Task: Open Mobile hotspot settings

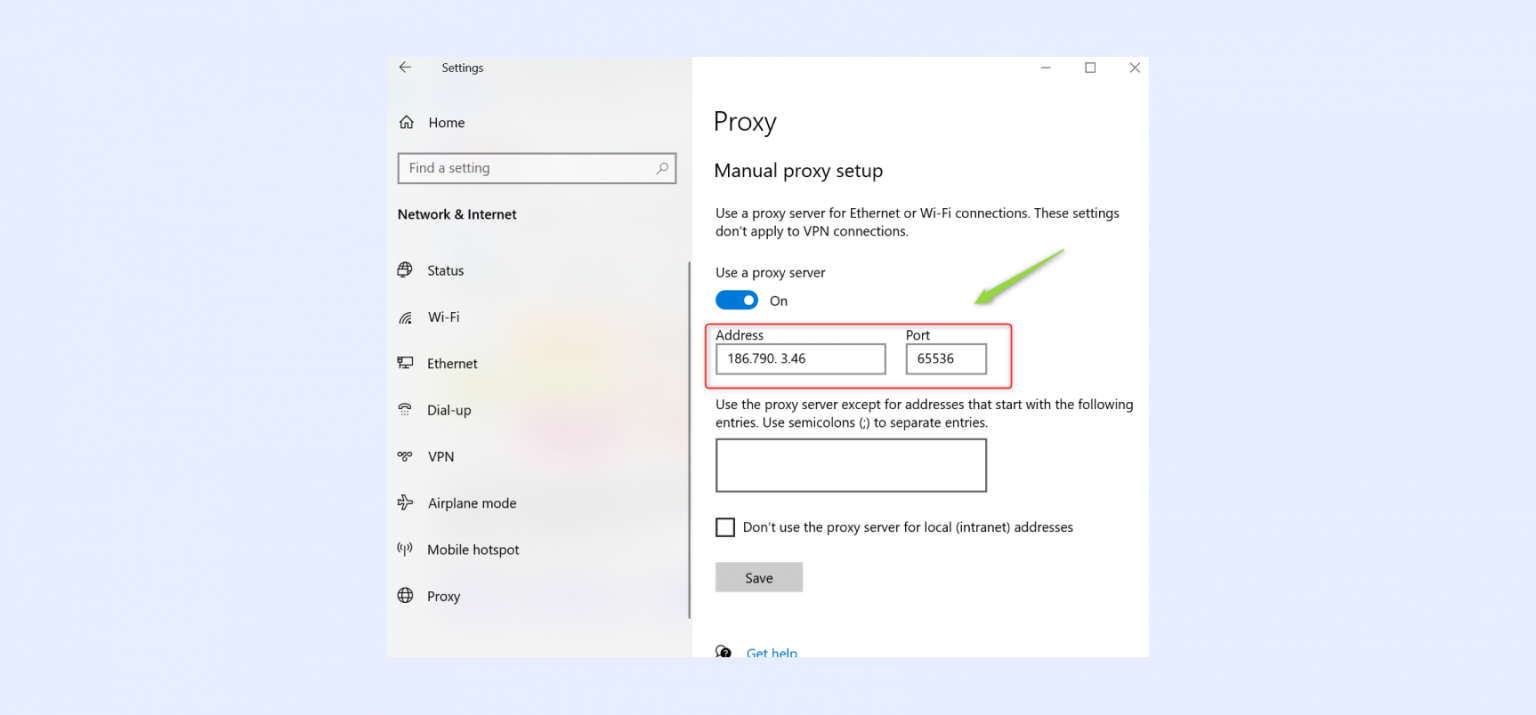Action: point(473,549)
